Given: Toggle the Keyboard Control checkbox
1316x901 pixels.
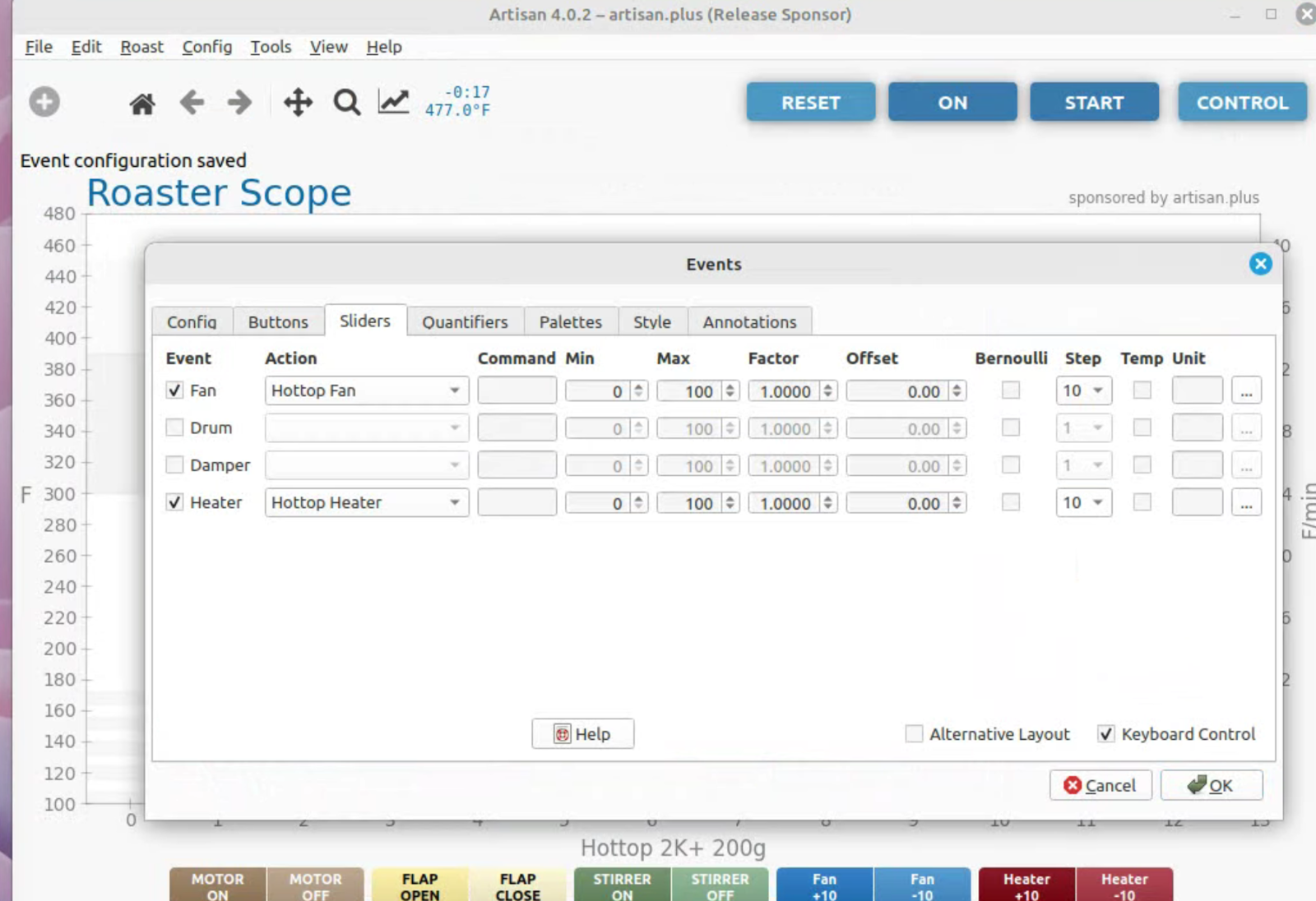Looking at the screenshot, I should [1106, 734].
